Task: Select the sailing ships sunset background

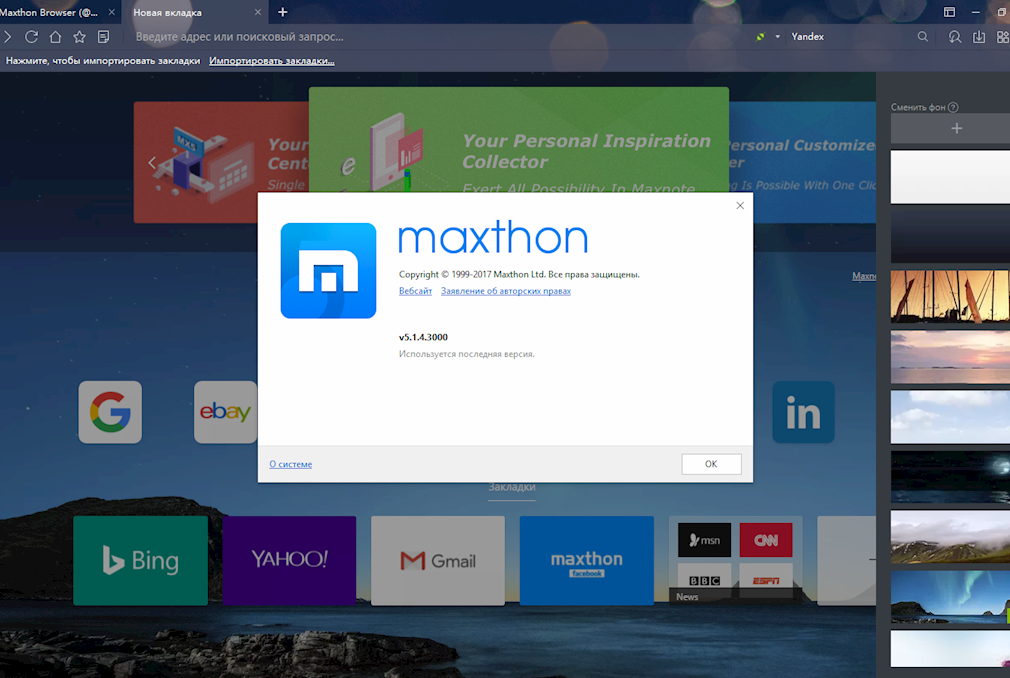Action: coord(950,297)
